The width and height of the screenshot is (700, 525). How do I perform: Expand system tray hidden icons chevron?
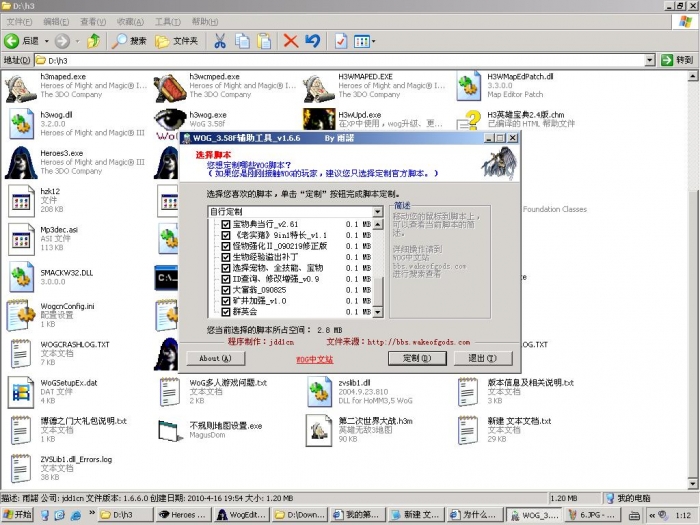pos(652,515)
